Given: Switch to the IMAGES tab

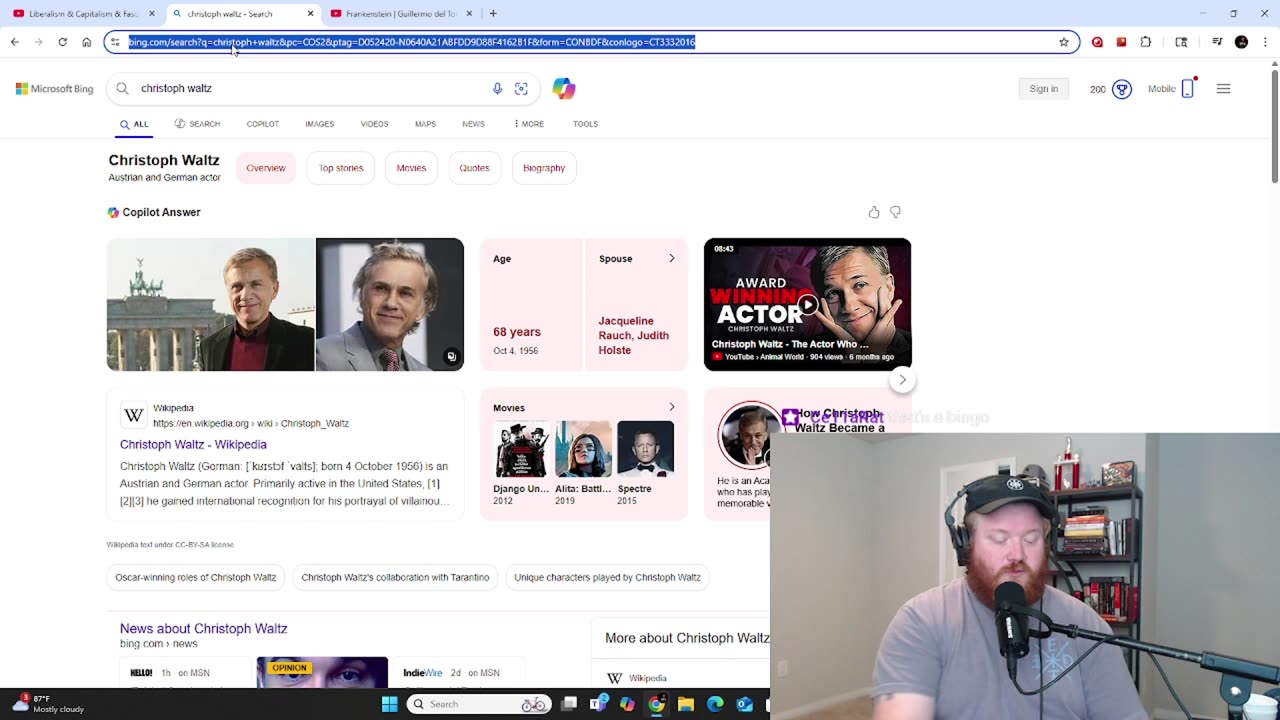Looking at the screenshot, I should (x=320, y=124).
